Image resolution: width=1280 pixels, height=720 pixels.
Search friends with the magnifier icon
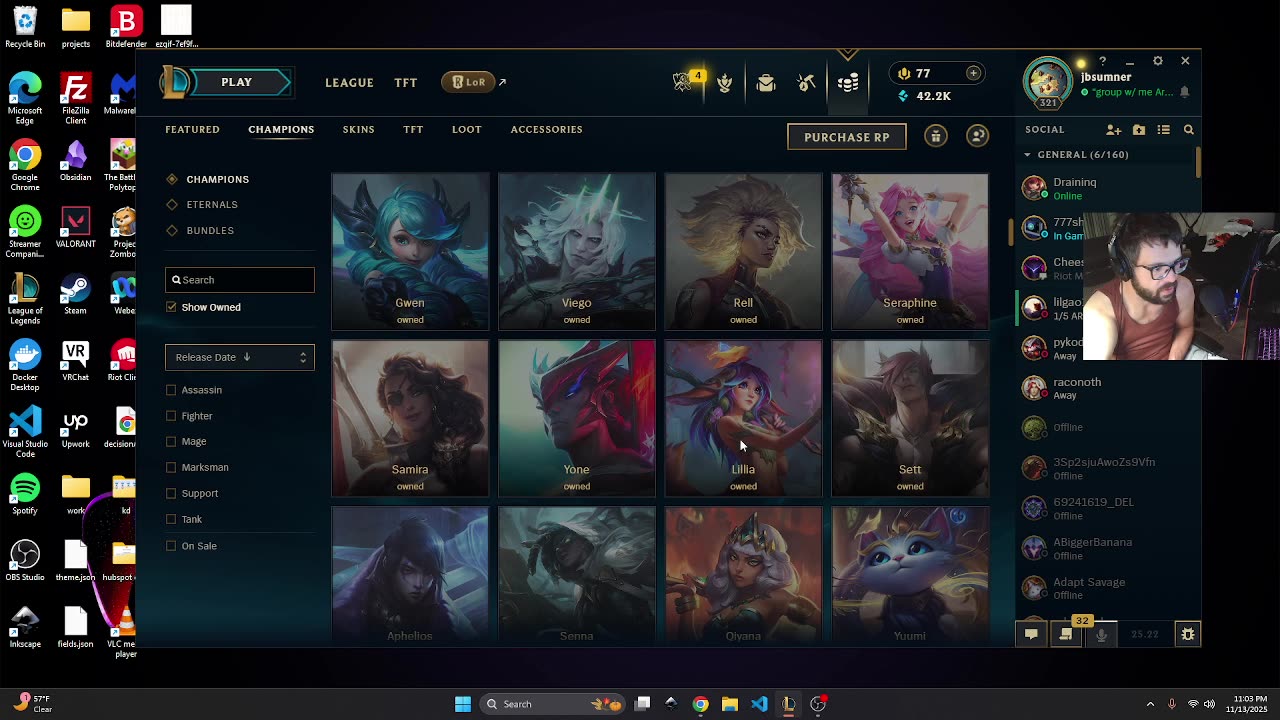click(1189, 130)
